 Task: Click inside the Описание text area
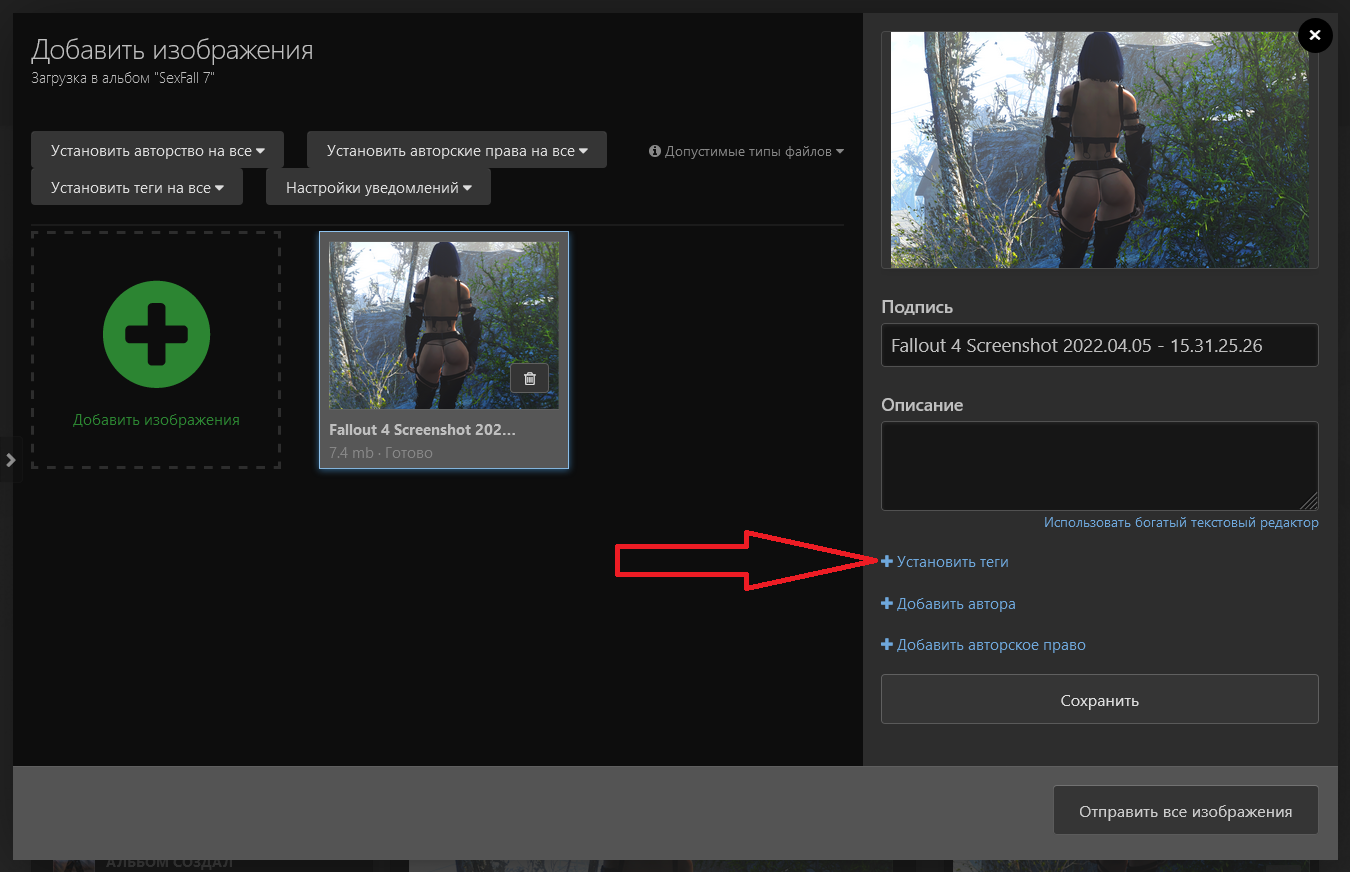tap(1099, 466)
